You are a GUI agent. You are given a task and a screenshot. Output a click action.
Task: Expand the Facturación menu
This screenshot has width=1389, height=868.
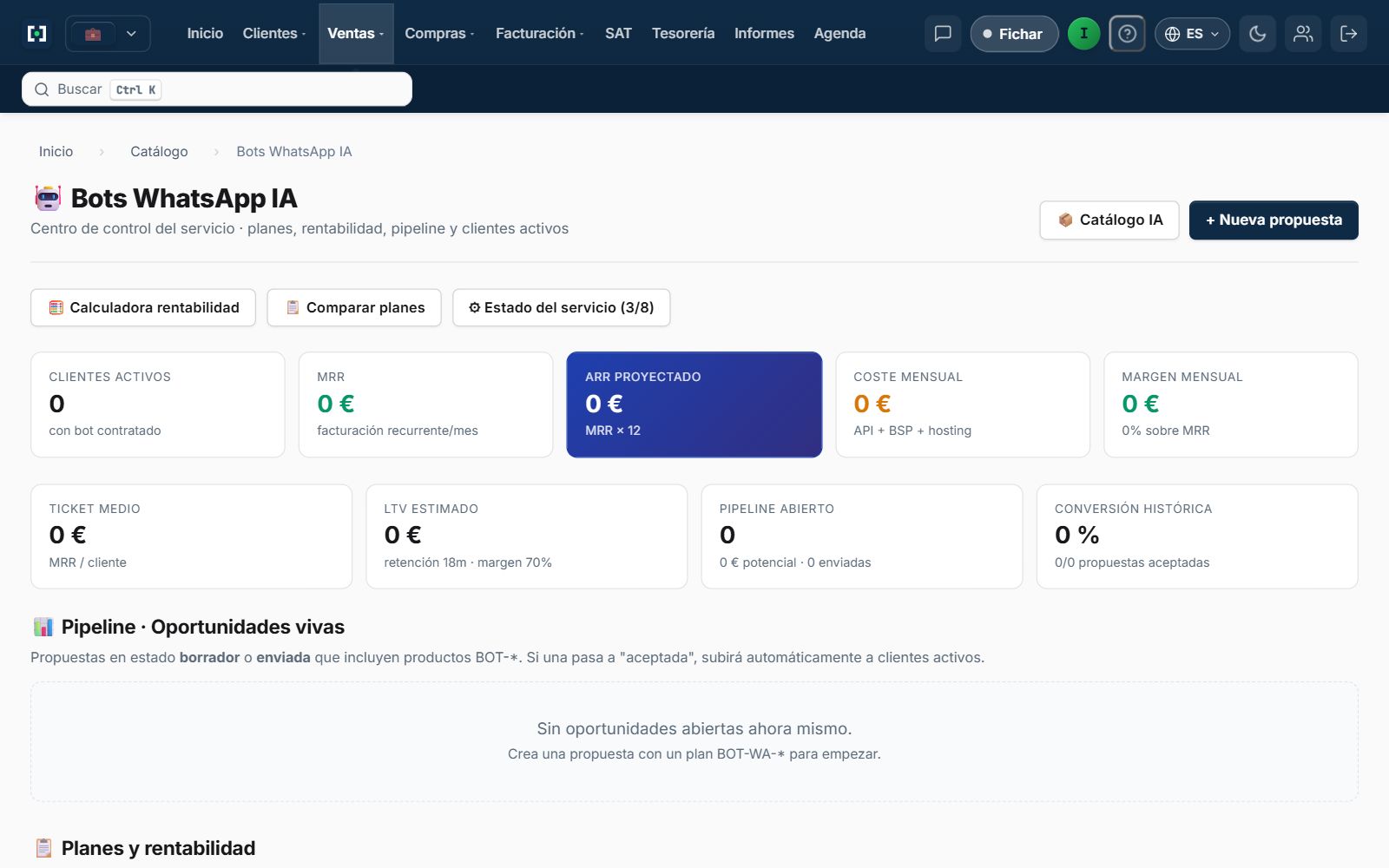(x=539, y=34)
